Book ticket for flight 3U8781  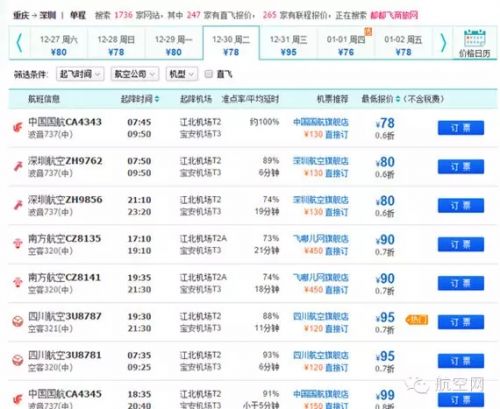(x=461, y=361)
